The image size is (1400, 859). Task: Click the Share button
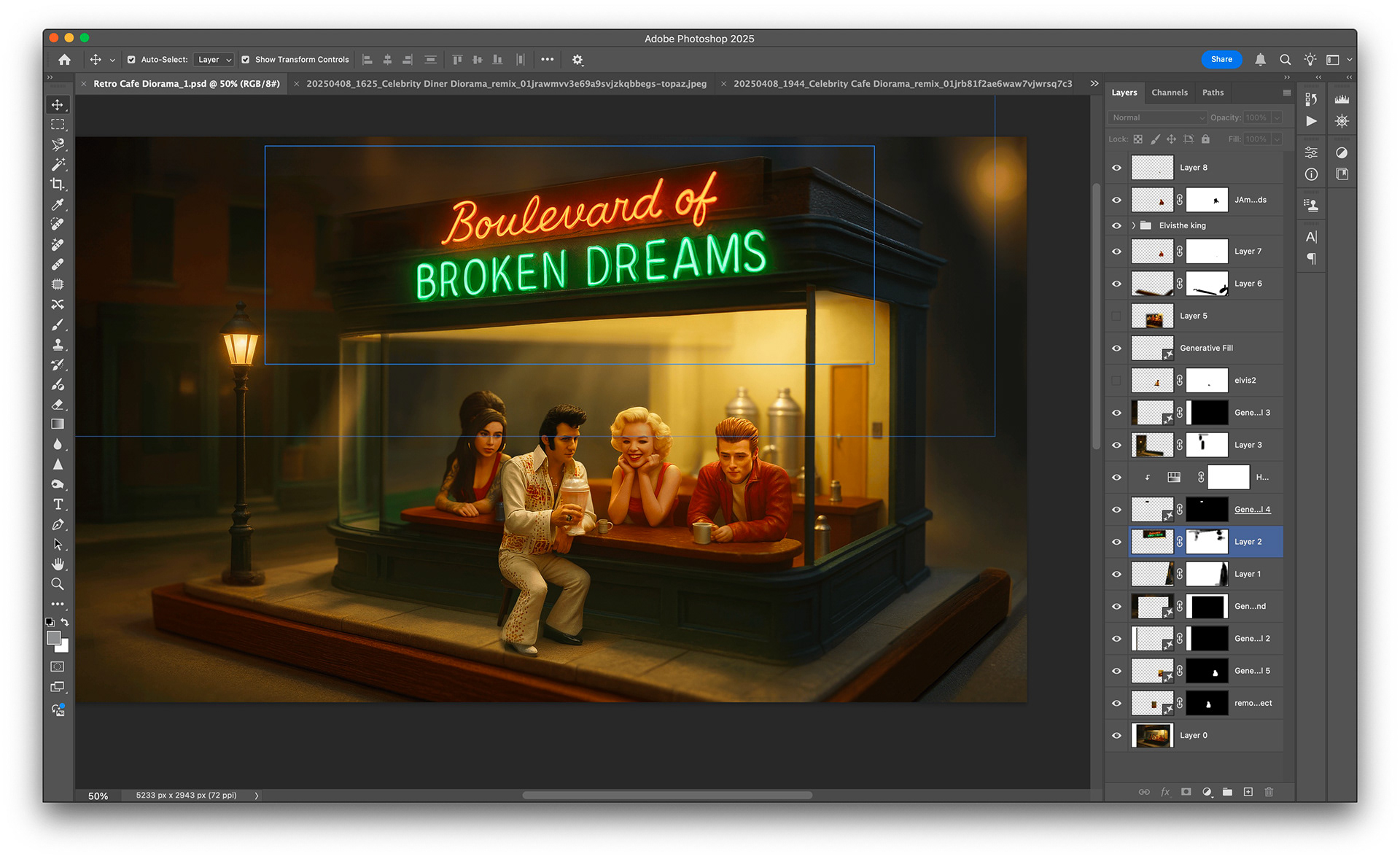[x=1221, y=60]
